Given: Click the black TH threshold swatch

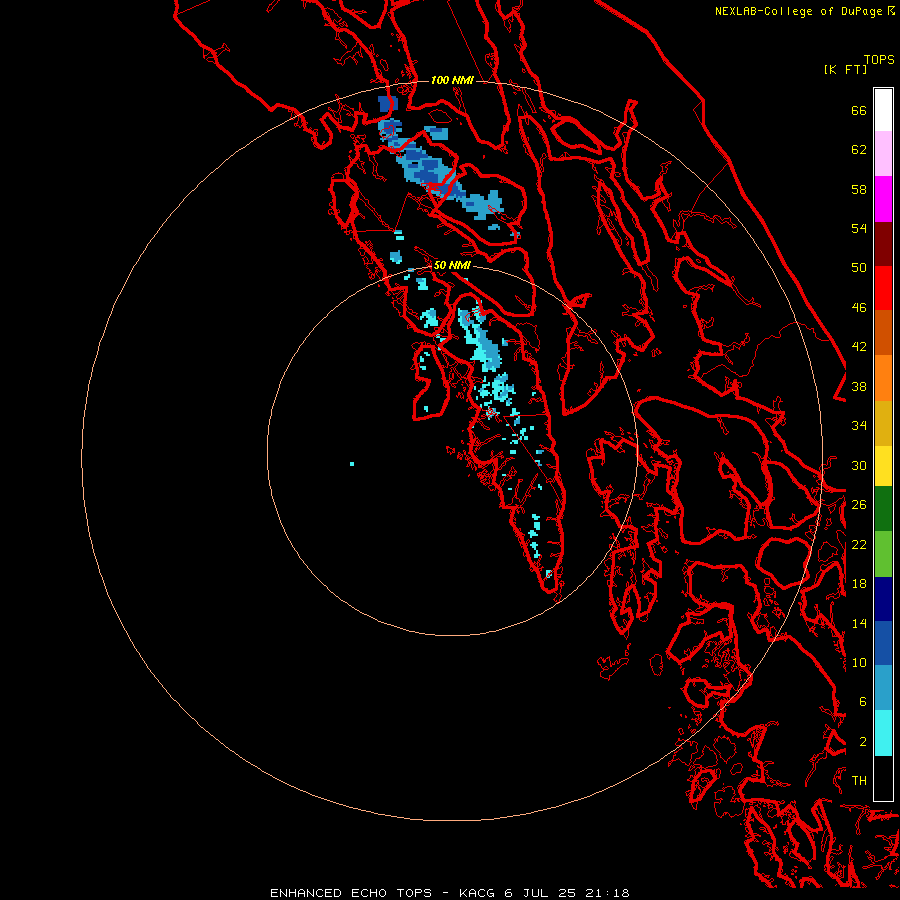Looking at the screenshot, I should (x=883, y=778).
